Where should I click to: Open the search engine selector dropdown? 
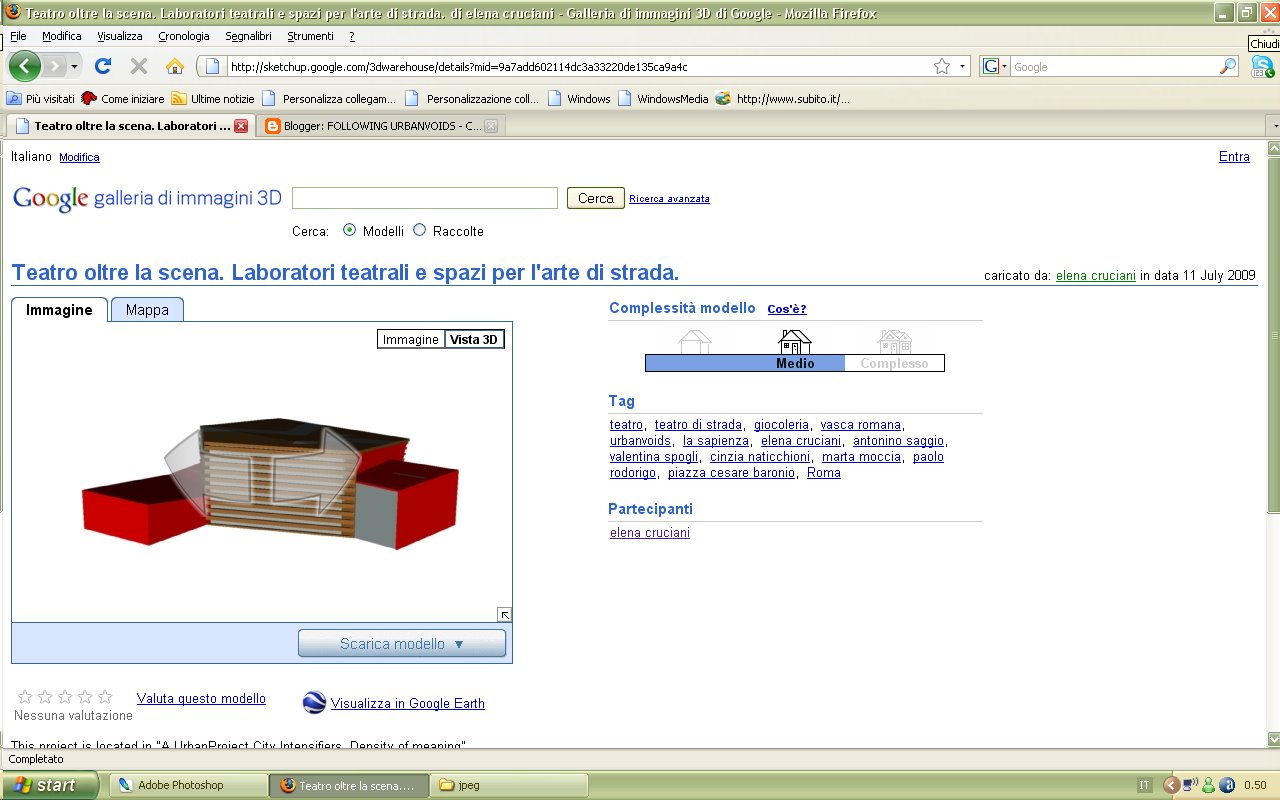click(x=994, y=67)
